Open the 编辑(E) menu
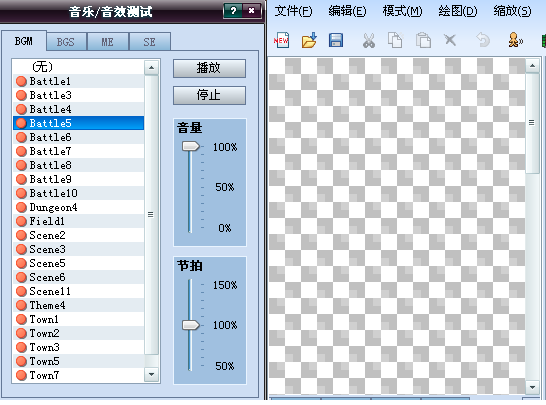The width and height of the screenshot is (546, 405). (347, 11)
